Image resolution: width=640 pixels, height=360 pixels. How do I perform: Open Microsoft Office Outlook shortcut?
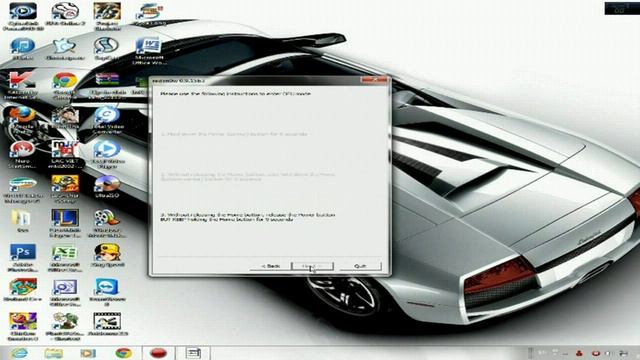(x=64, y=292)
